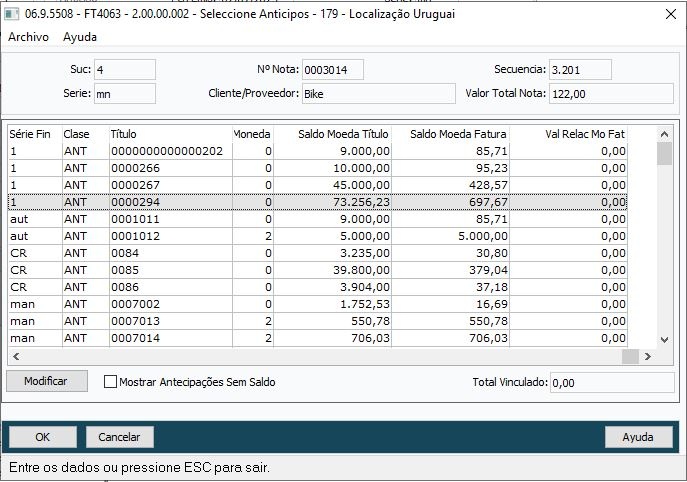The height and width of the screenshot is (482, 687).
Task: Click the vertical scrollbar thumb of table
Action: [664, 154]
